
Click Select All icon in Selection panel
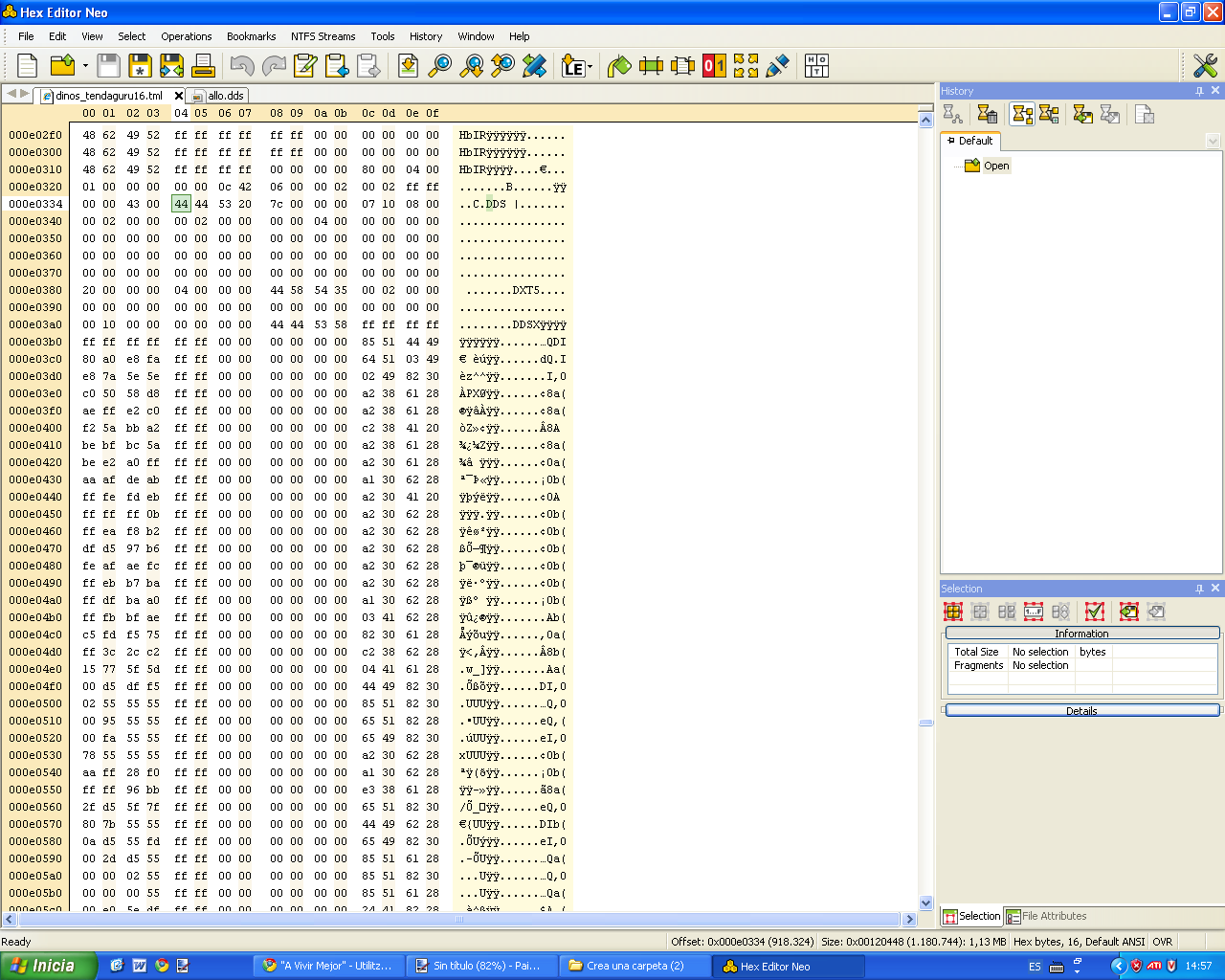[953, 612]
